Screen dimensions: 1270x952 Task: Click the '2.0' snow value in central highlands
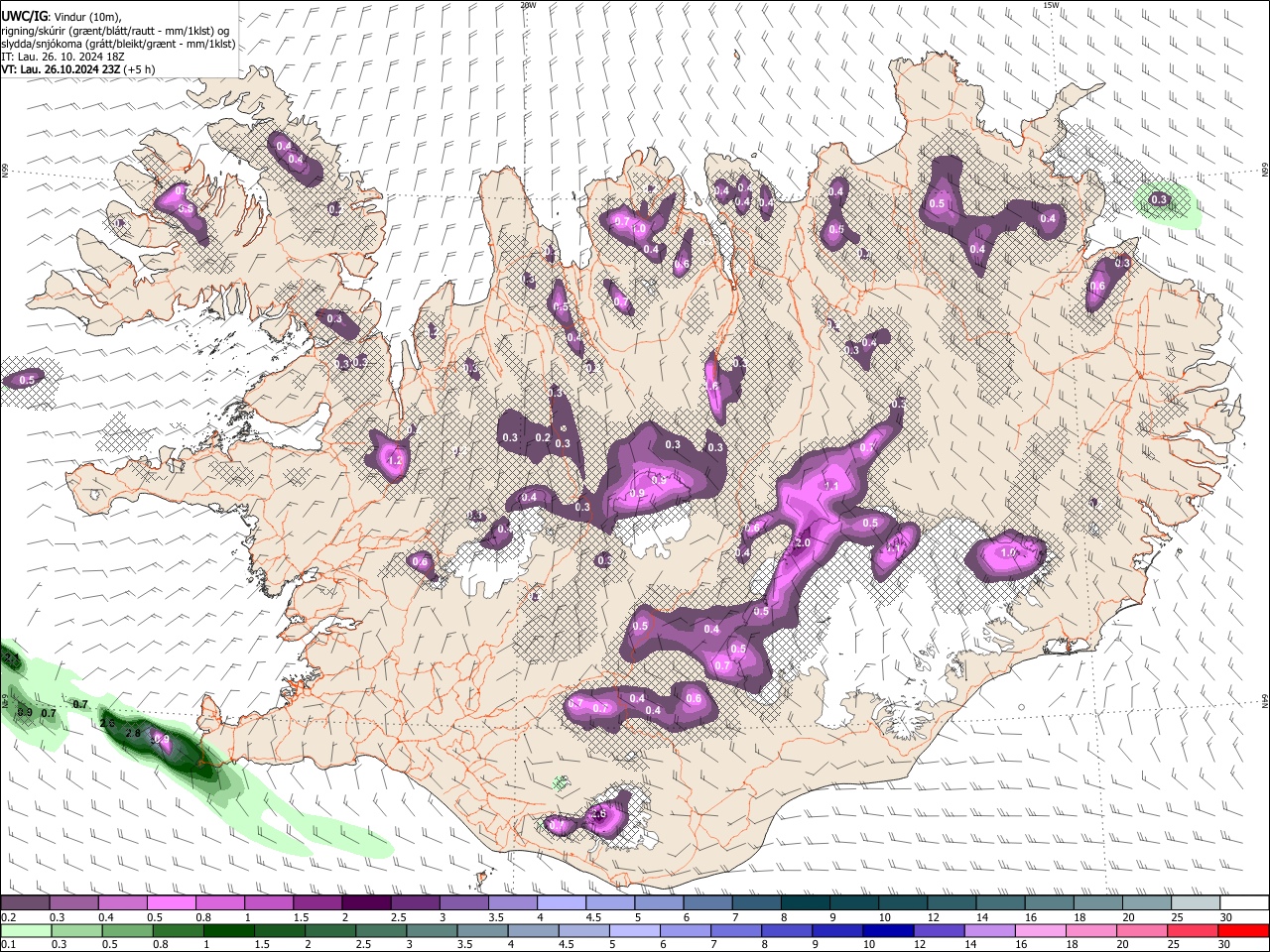(804, 543)
